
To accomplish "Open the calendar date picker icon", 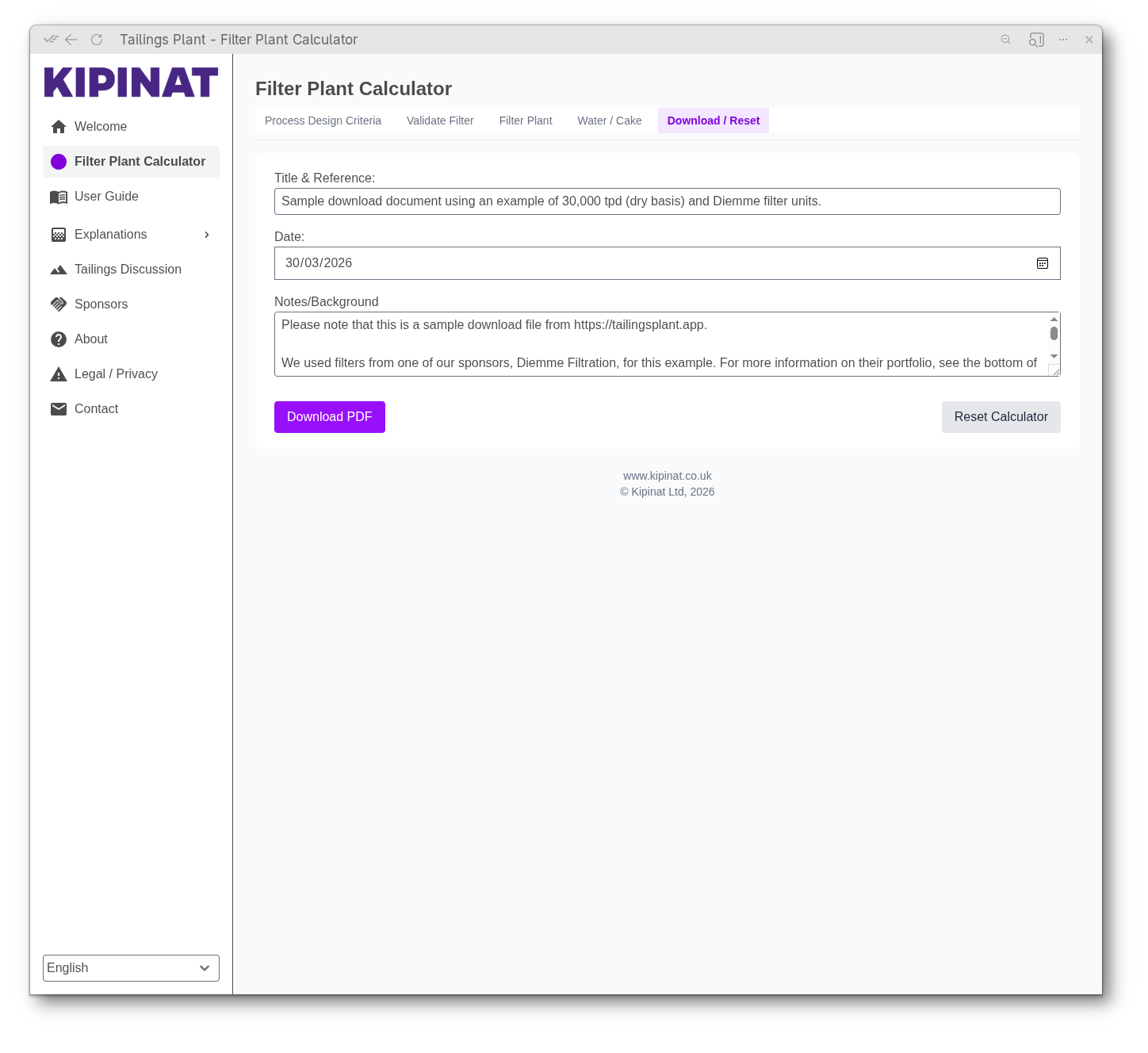I will coord(1043,263).
